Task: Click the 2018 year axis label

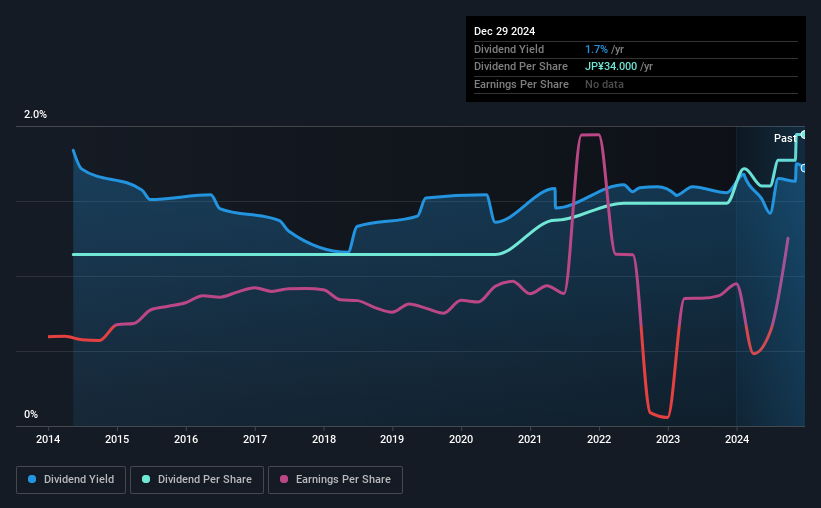Action: click(324, 439)
